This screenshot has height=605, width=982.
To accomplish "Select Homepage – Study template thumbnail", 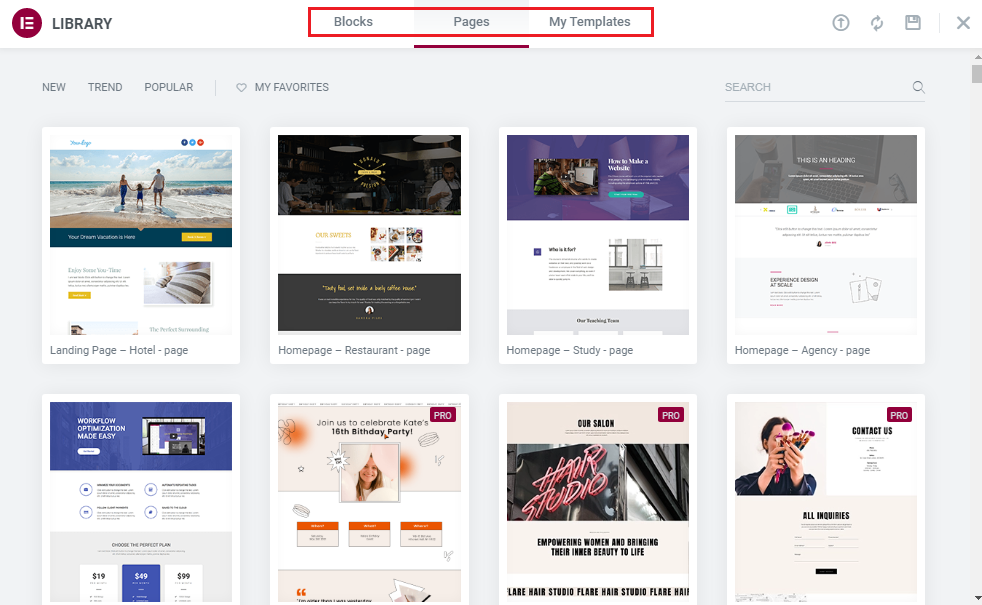I will [x=597, y=235].
